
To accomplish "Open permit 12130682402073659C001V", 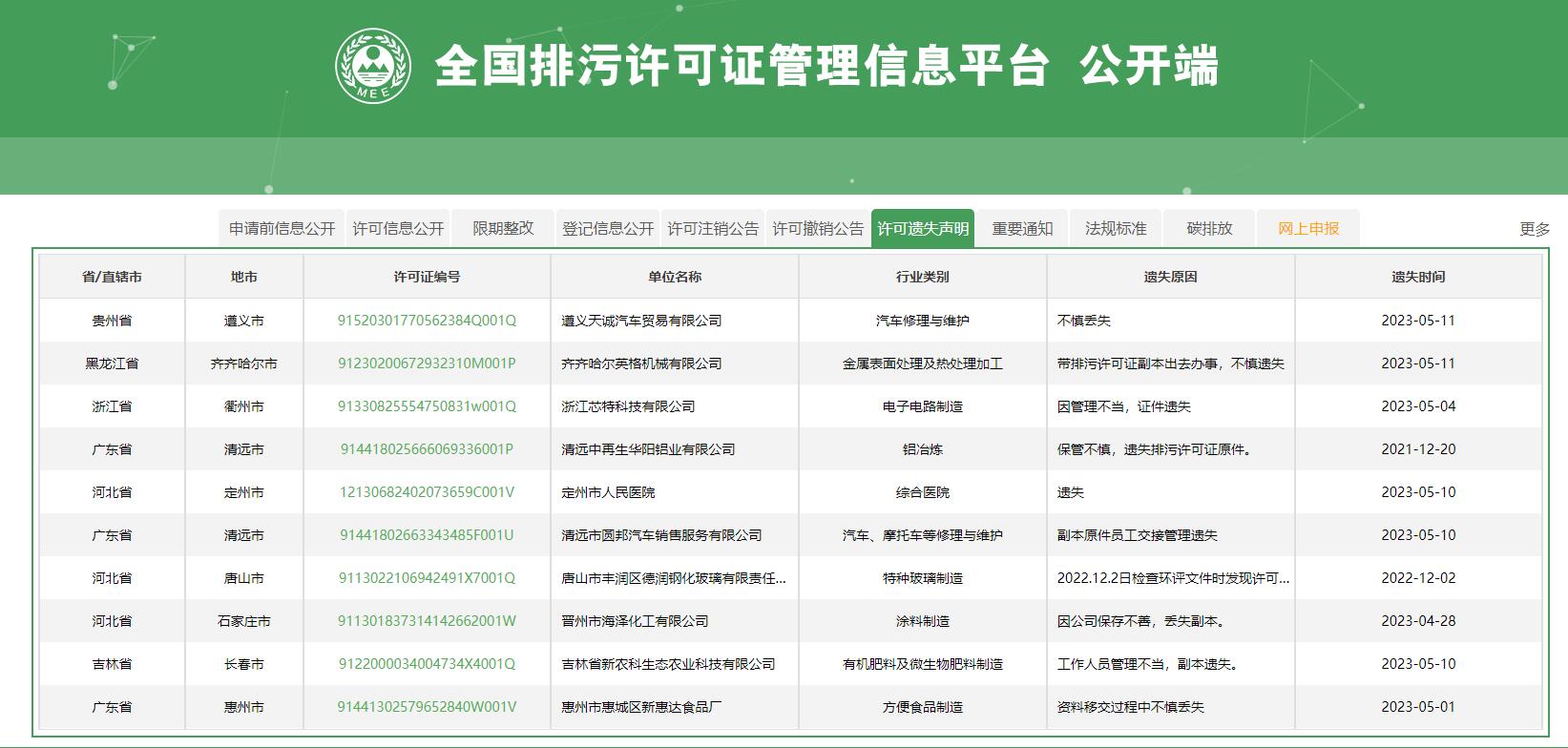I will point(427,492).
